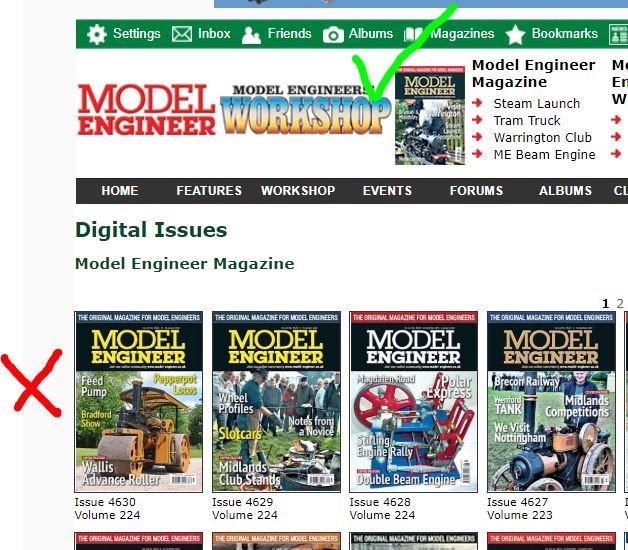
Task: Open the Inbox link
Action: click(x=214, y=33)
